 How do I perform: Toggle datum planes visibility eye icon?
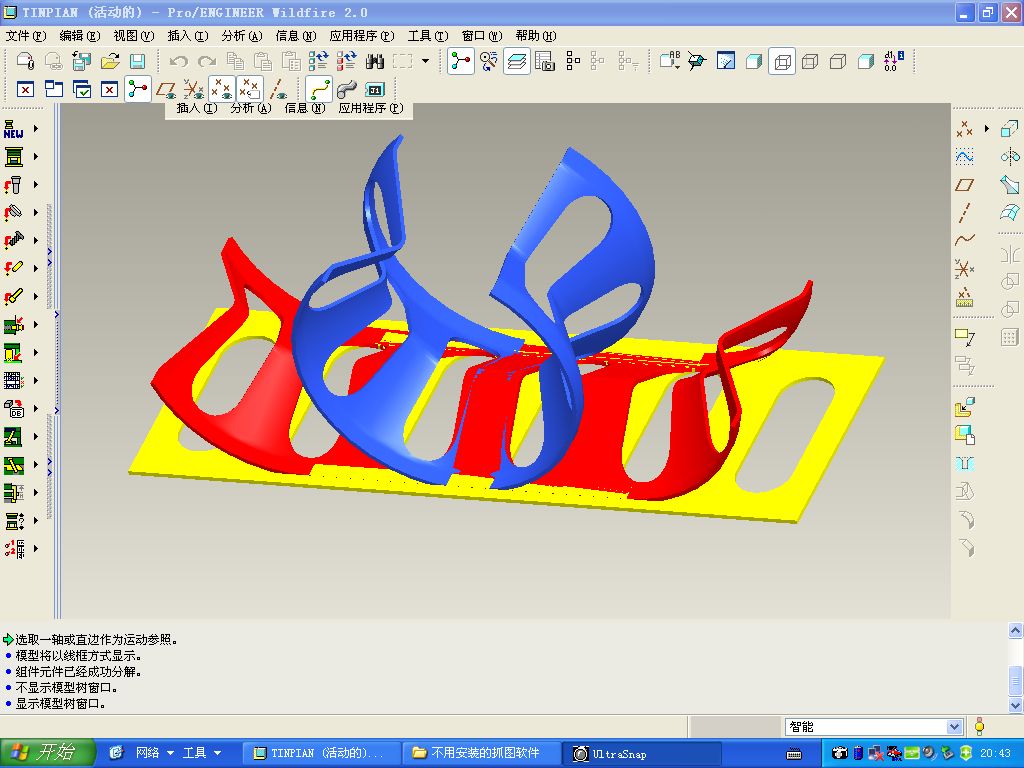[166, 89]
